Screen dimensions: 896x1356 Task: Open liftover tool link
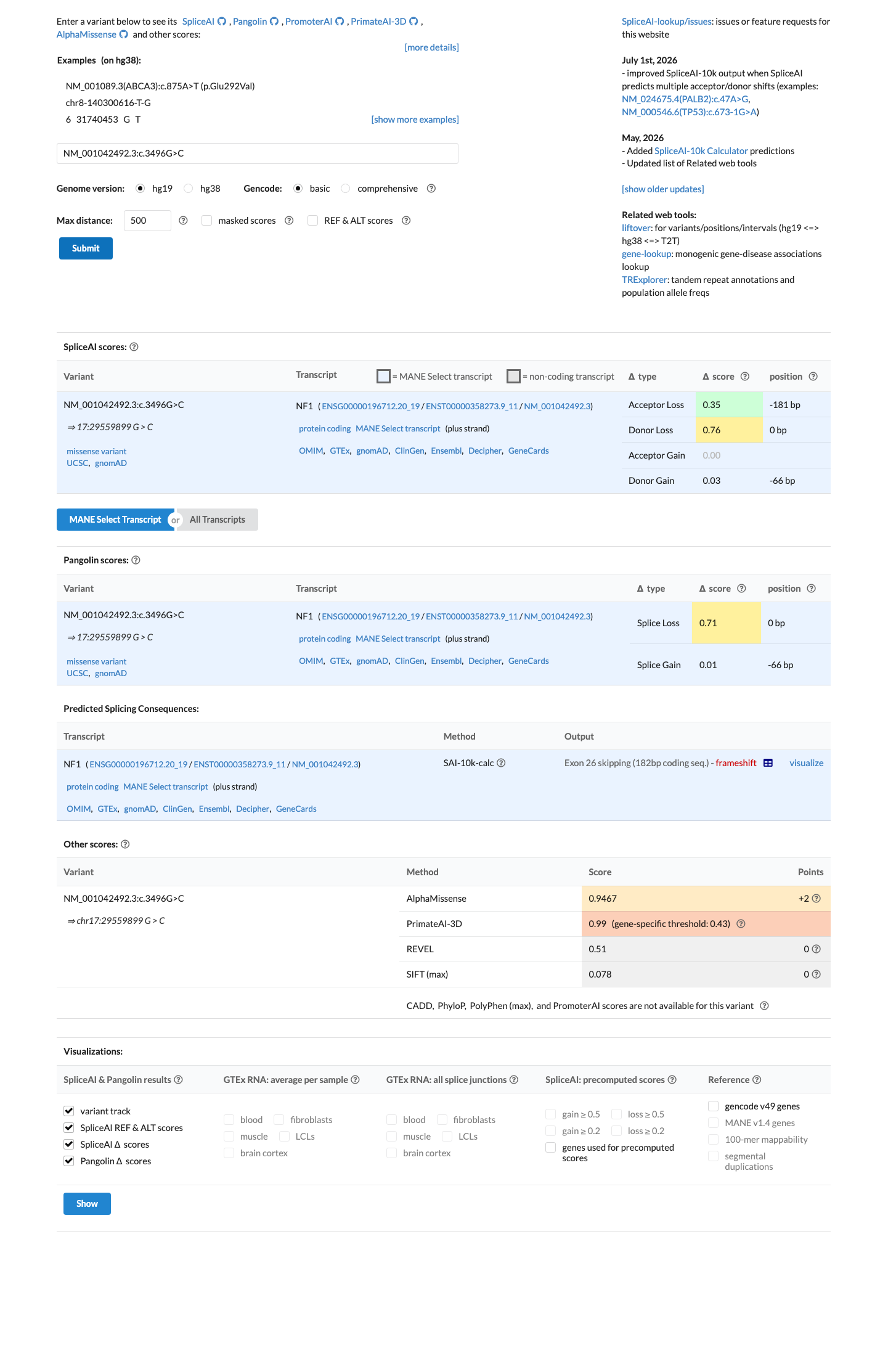[x=636, y=228]
